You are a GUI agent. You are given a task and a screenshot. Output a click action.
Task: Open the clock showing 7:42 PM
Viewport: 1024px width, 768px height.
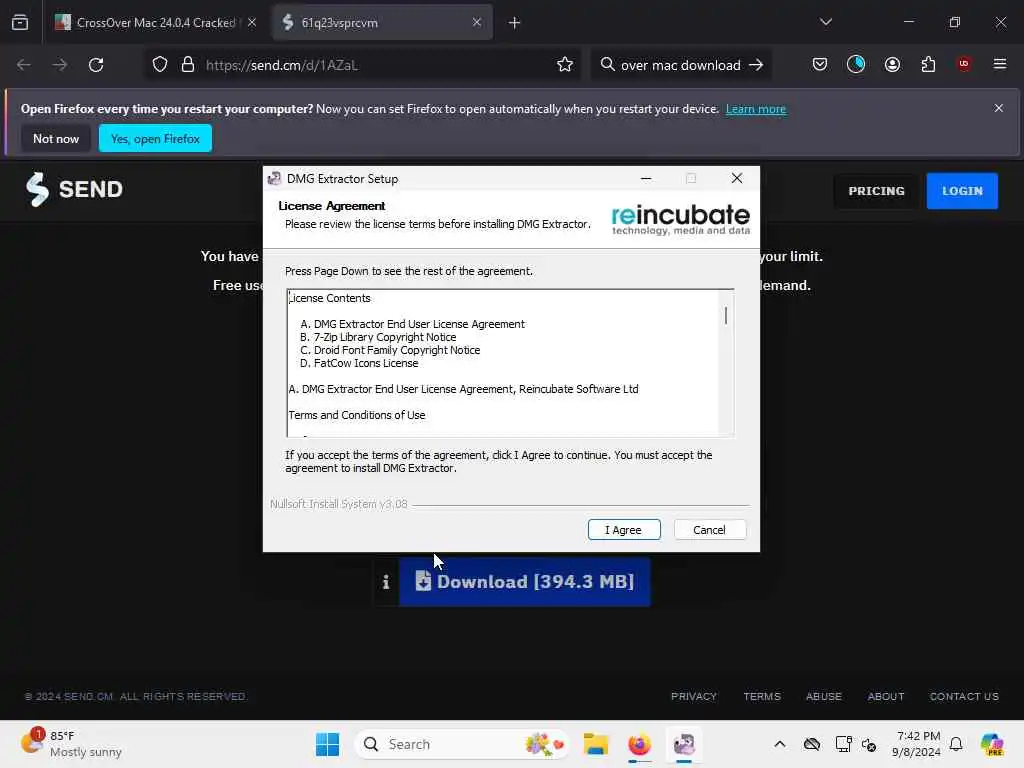click(x=918, y=744)
